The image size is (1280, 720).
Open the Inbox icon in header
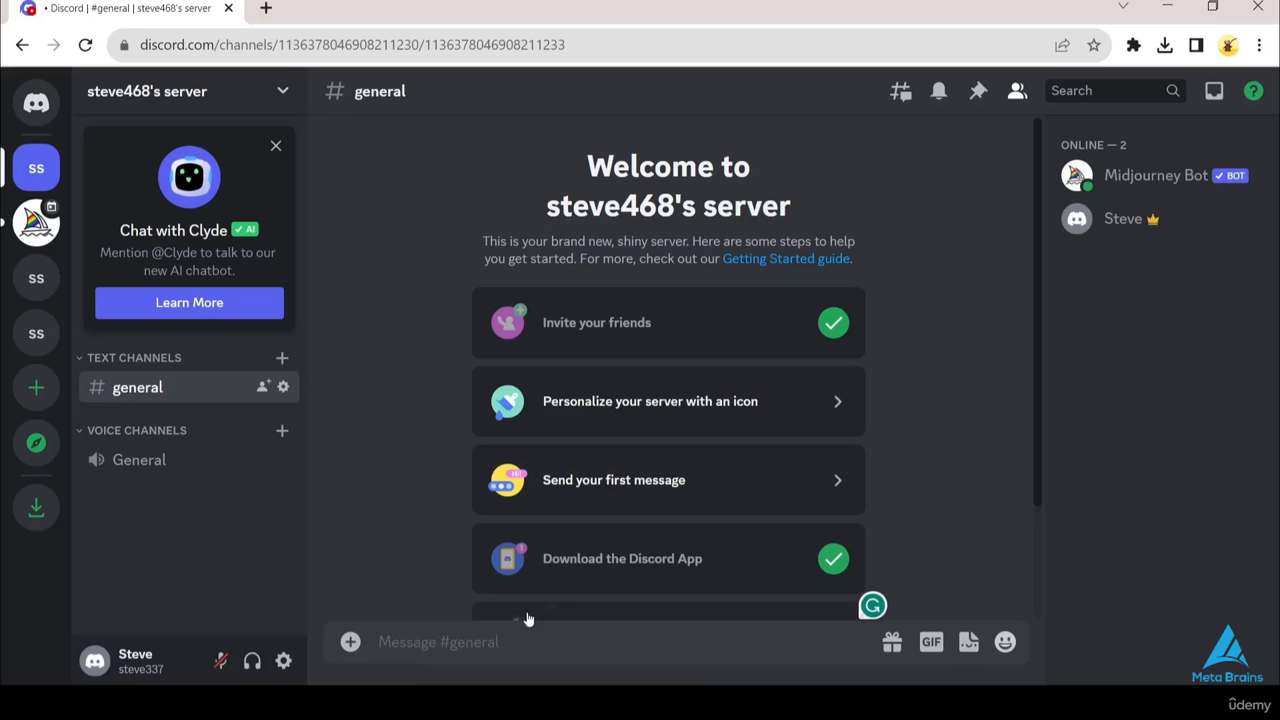1214,91
